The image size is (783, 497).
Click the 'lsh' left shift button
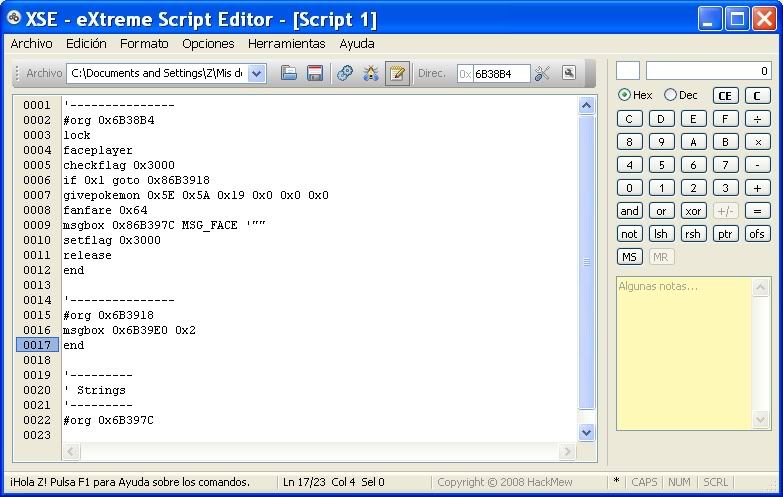(x=661, y=234)
